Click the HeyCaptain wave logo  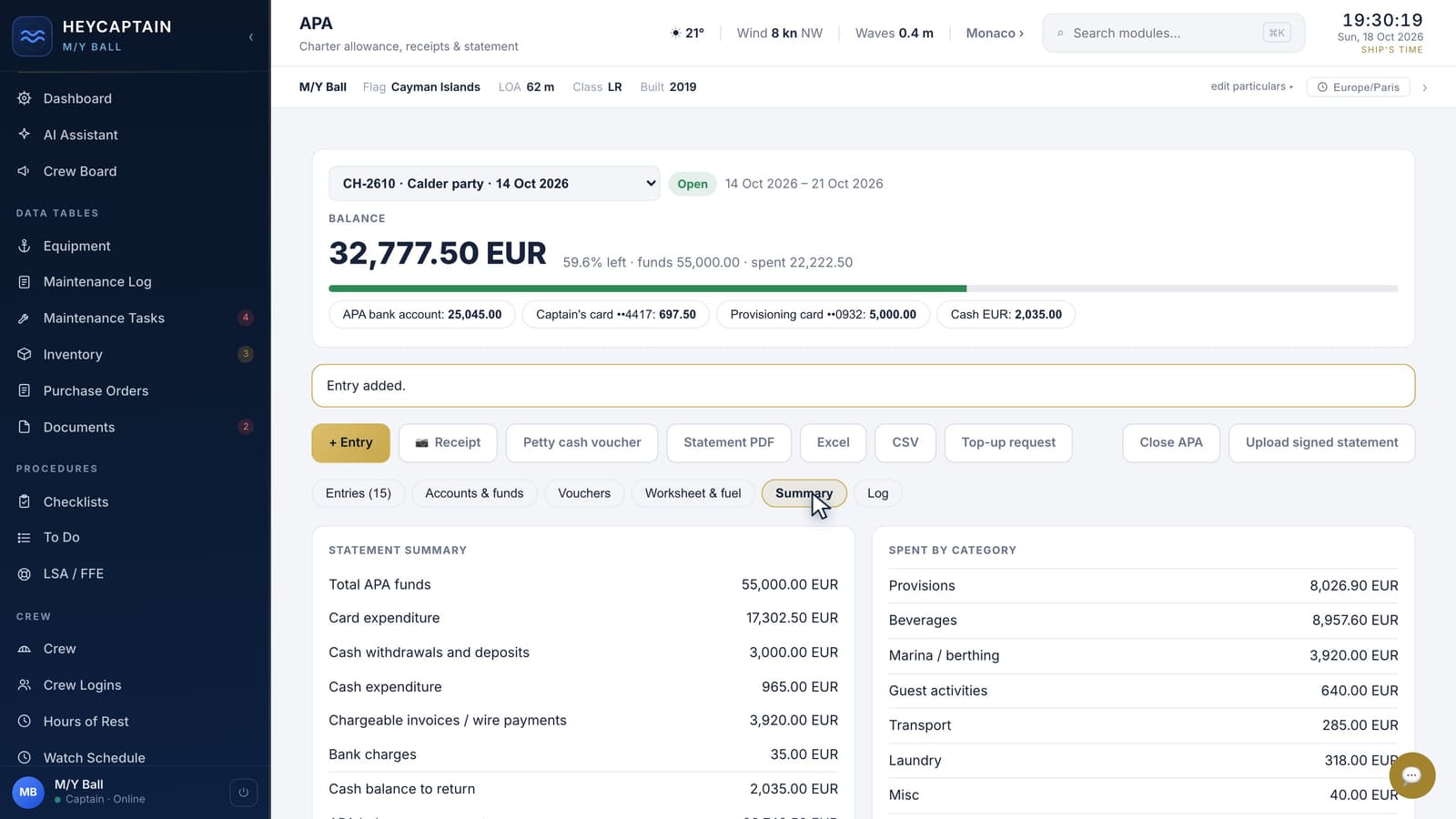pyautogui.click(x=32, y=36)
